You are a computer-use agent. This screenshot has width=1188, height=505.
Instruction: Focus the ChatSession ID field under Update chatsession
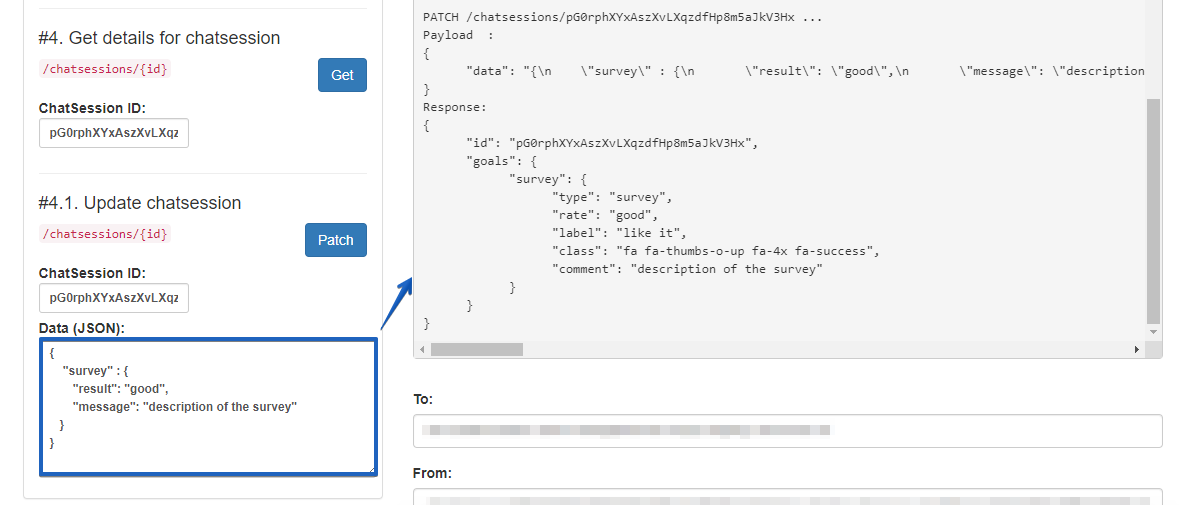(114, 298)
